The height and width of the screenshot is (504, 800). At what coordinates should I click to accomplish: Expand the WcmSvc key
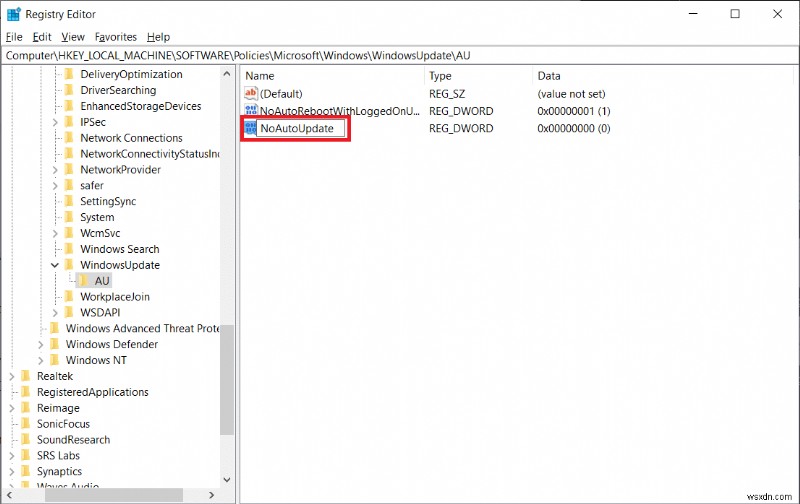[55, 233]
